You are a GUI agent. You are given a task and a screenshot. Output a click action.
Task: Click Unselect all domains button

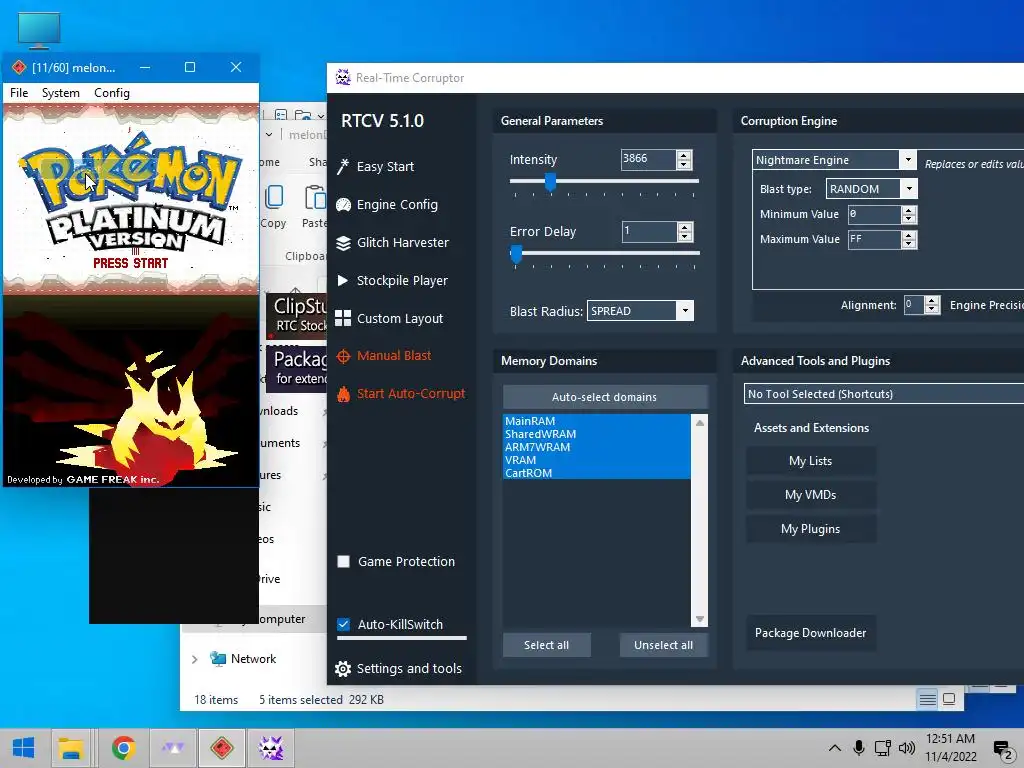coord(664,645)
